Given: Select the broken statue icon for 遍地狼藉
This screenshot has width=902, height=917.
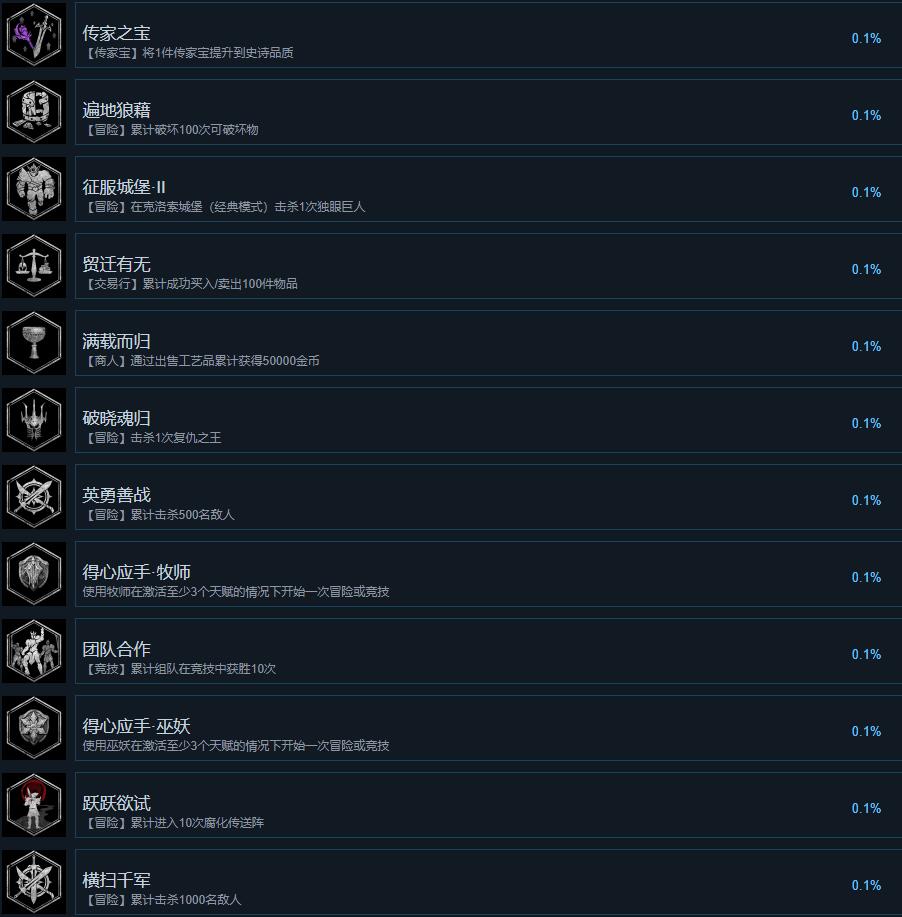Looking at the screenshot, I should [x=34, y=112].
